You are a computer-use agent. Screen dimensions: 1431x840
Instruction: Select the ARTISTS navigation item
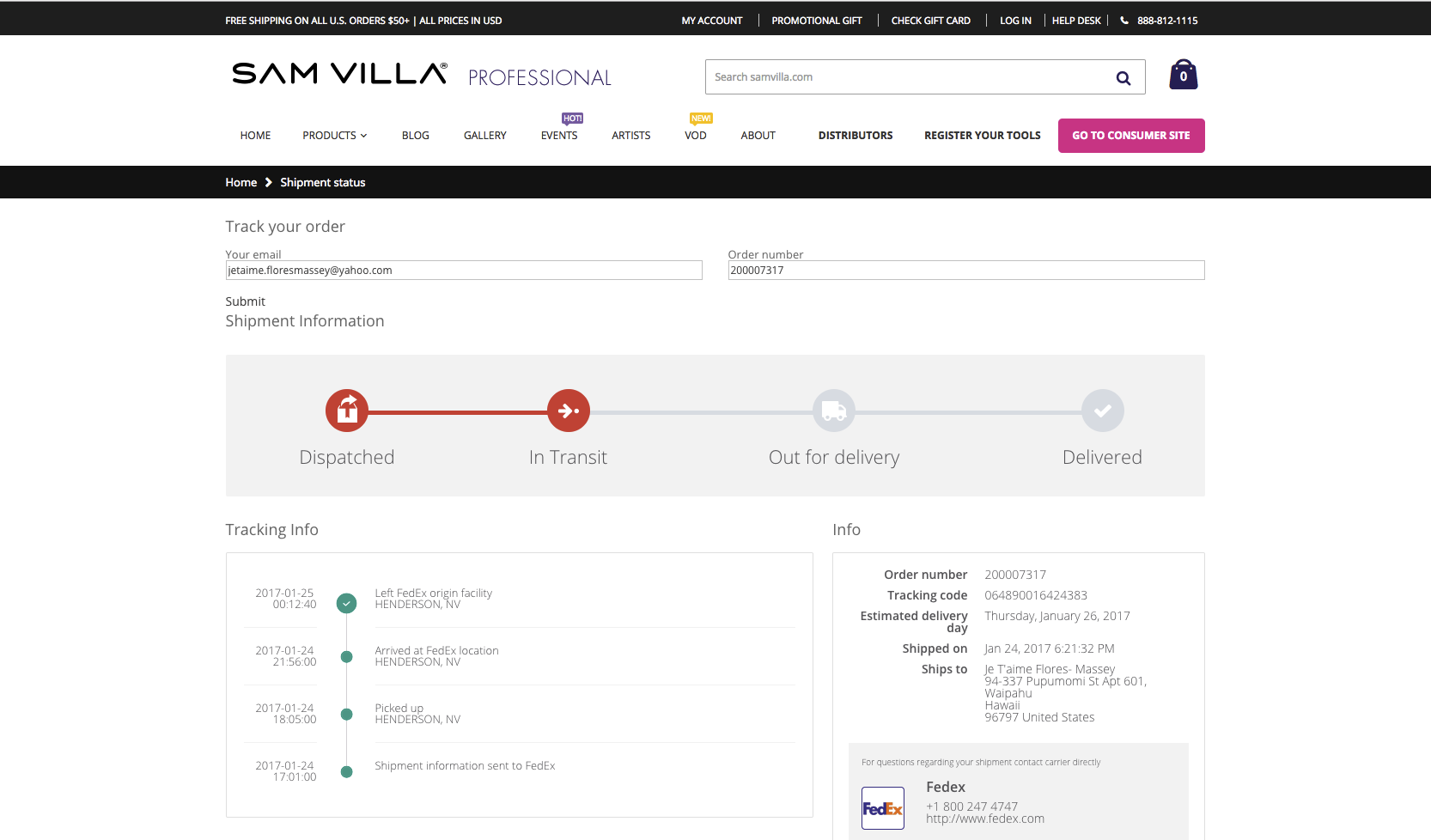point(630,135)
